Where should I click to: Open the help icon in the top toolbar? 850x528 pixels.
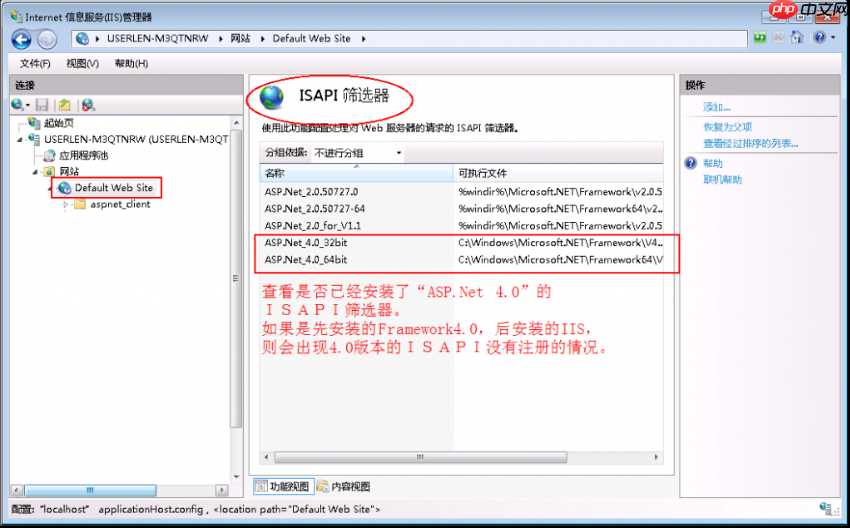click(x=819, y=37)
